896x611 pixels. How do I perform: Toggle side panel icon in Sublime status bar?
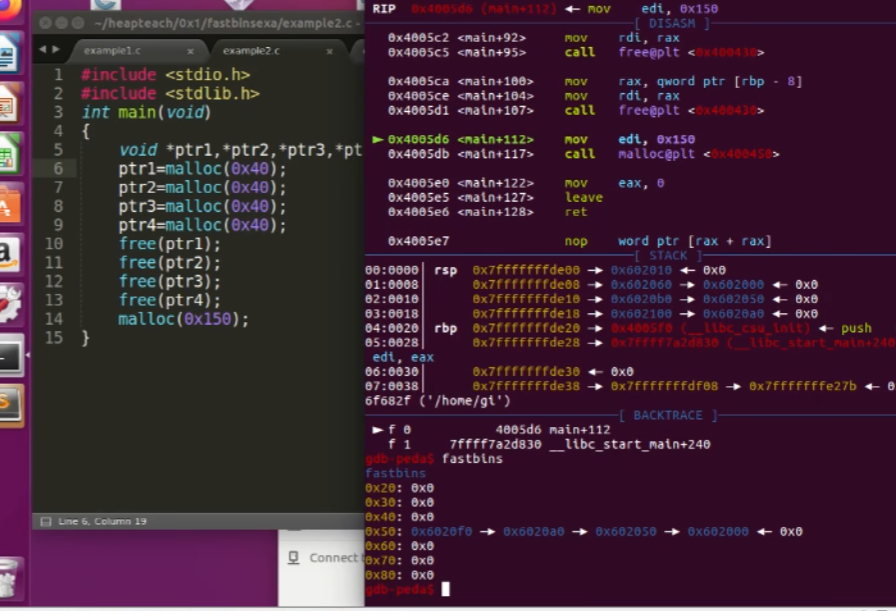(45, 522)
